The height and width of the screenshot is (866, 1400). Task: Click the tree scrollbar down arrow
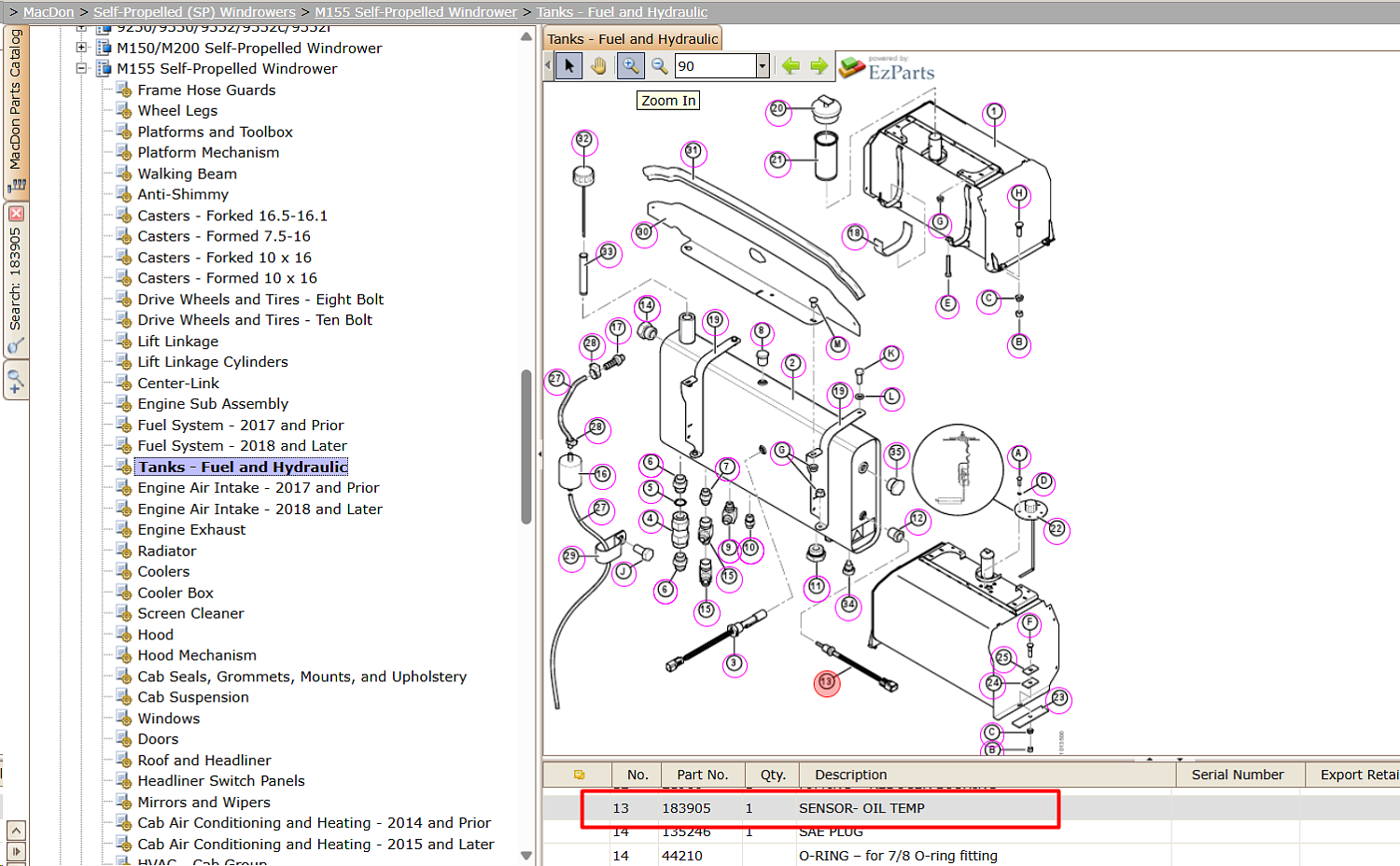click(x=526, y=855)
